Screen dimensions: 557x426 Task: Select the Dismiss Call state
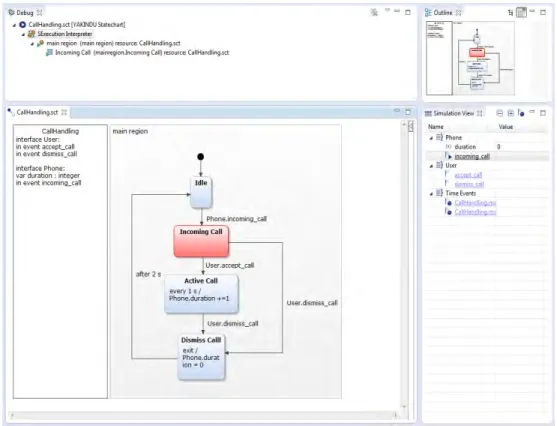click(201, 358)
